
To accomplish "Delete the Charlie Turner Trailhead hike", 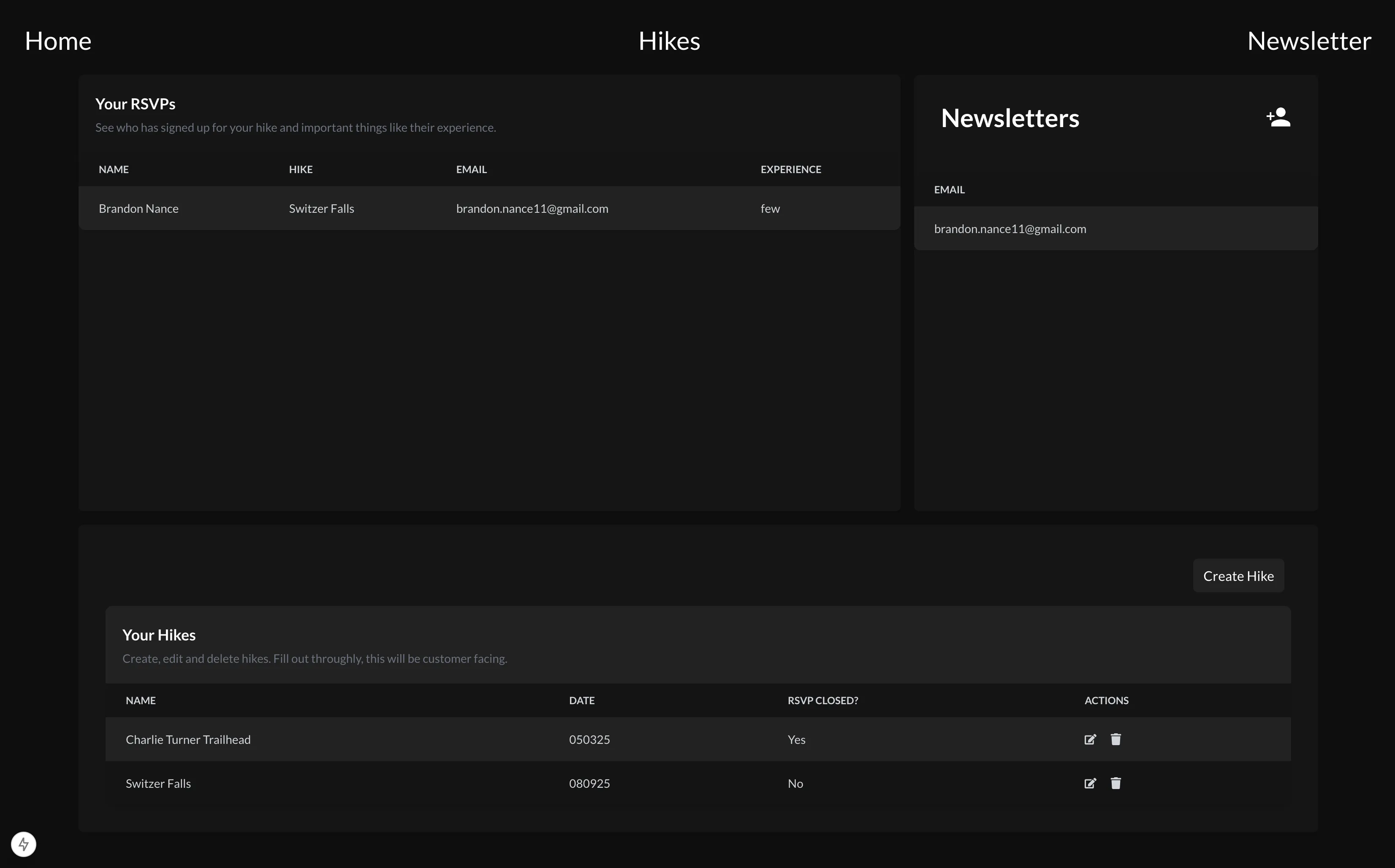I will point(1115,739).
